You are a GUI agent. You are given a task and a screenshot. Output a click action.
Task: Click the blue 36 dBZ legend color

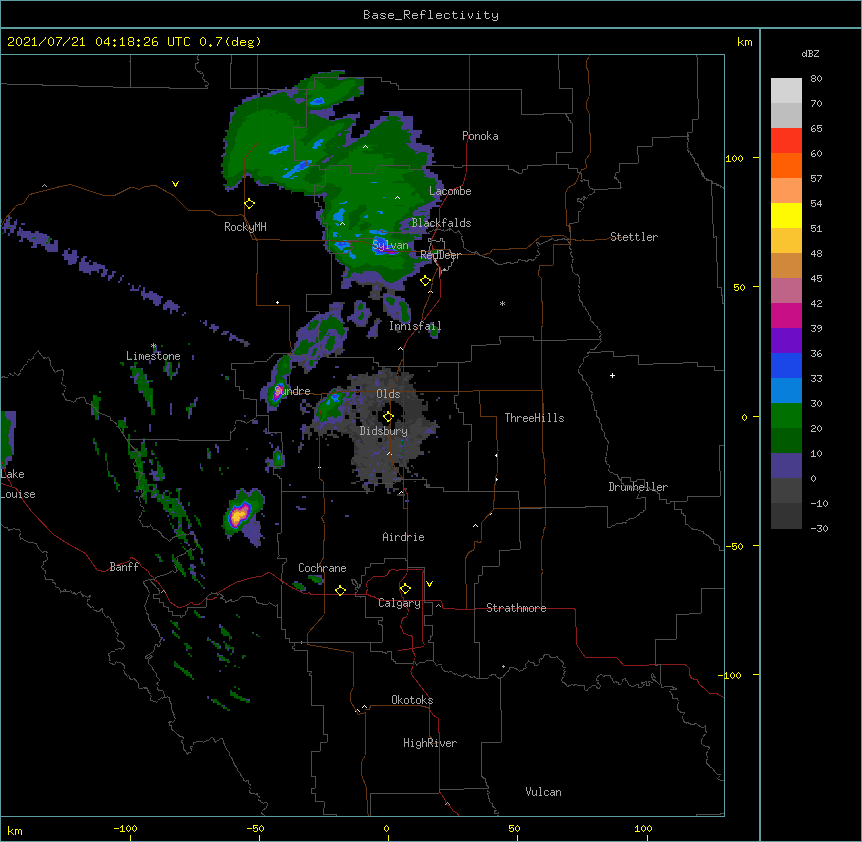click(x=786, y=365)
